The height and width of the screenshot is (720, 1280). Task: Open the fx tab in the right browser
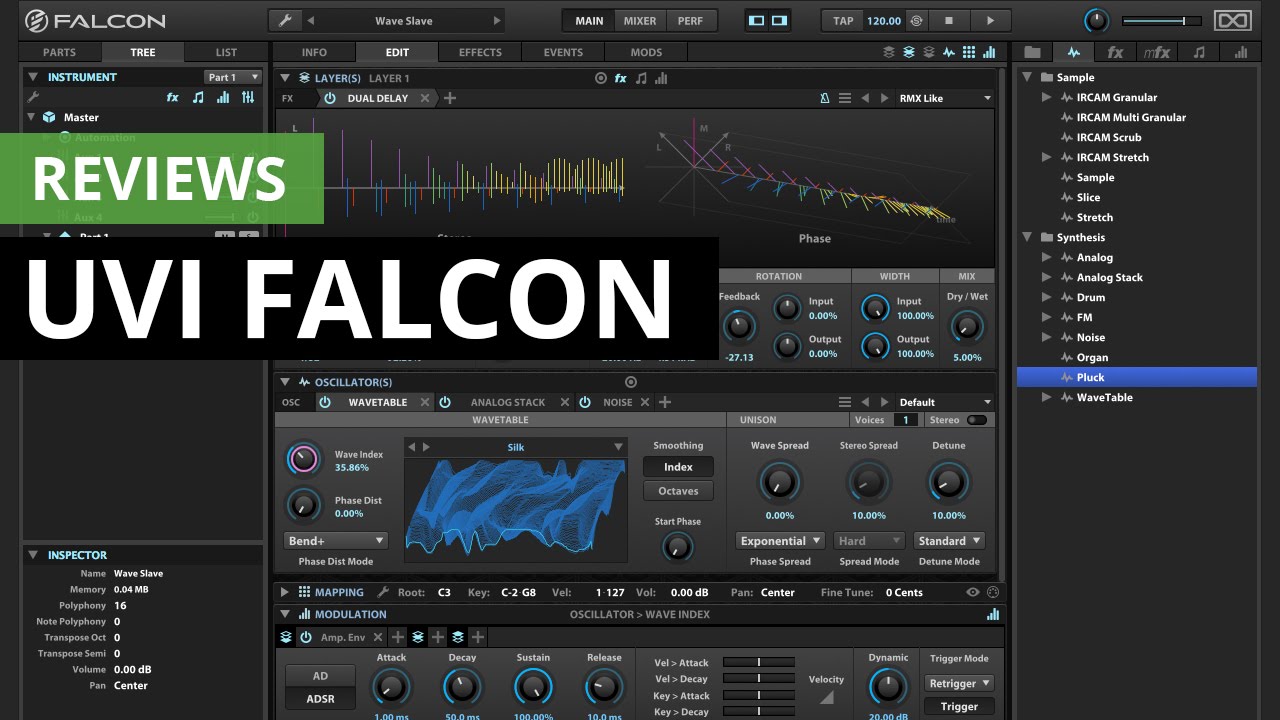[x=1115, y=52]
